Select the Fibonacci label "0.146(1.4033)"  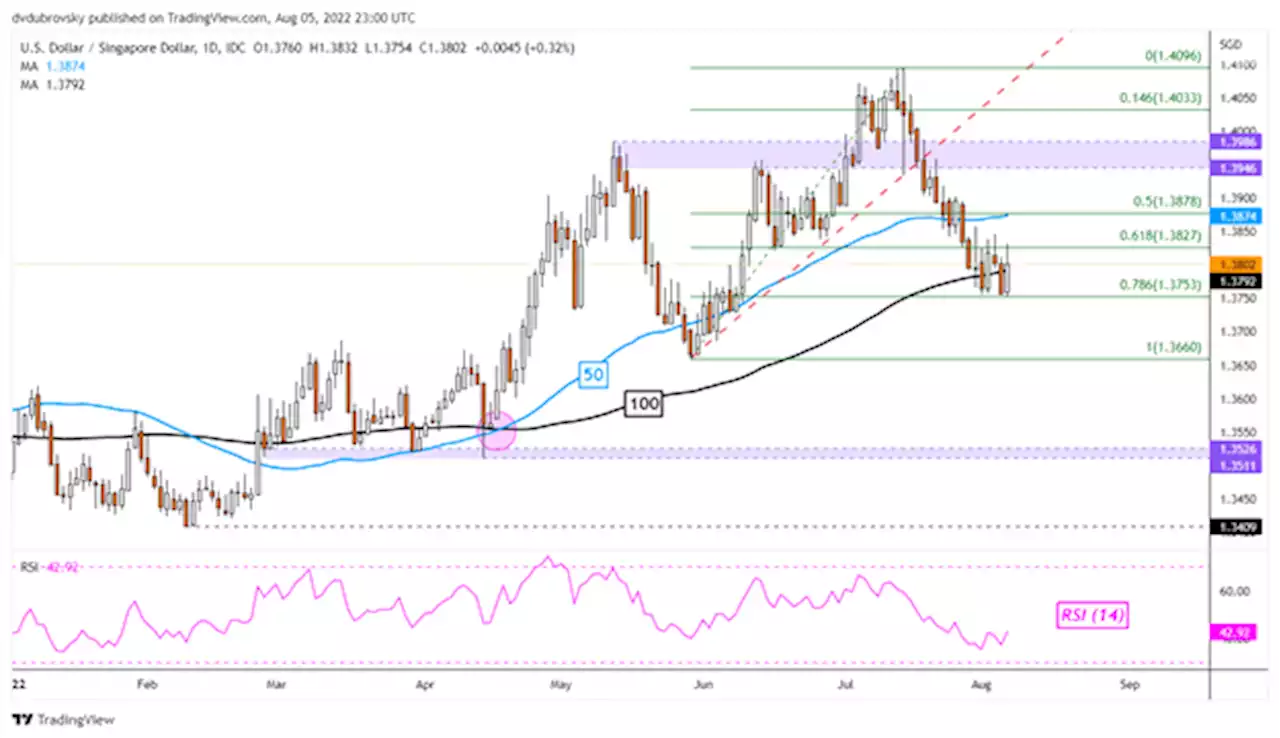point(1159,99)
